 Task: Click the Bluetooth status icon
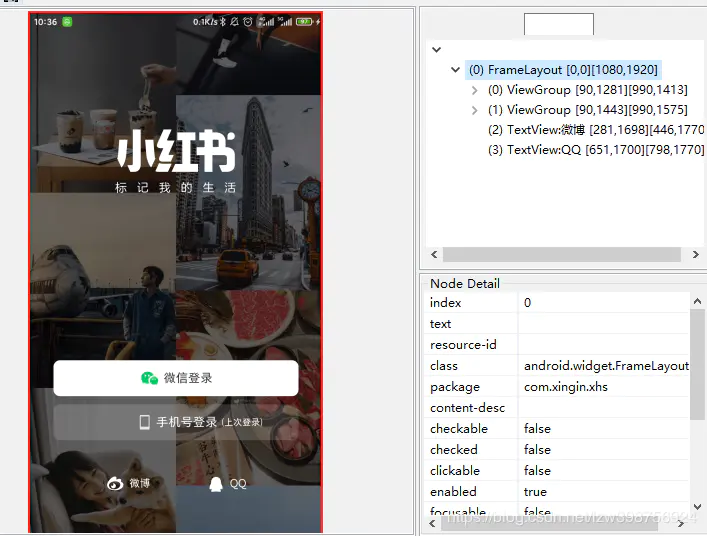pos(223,22)
